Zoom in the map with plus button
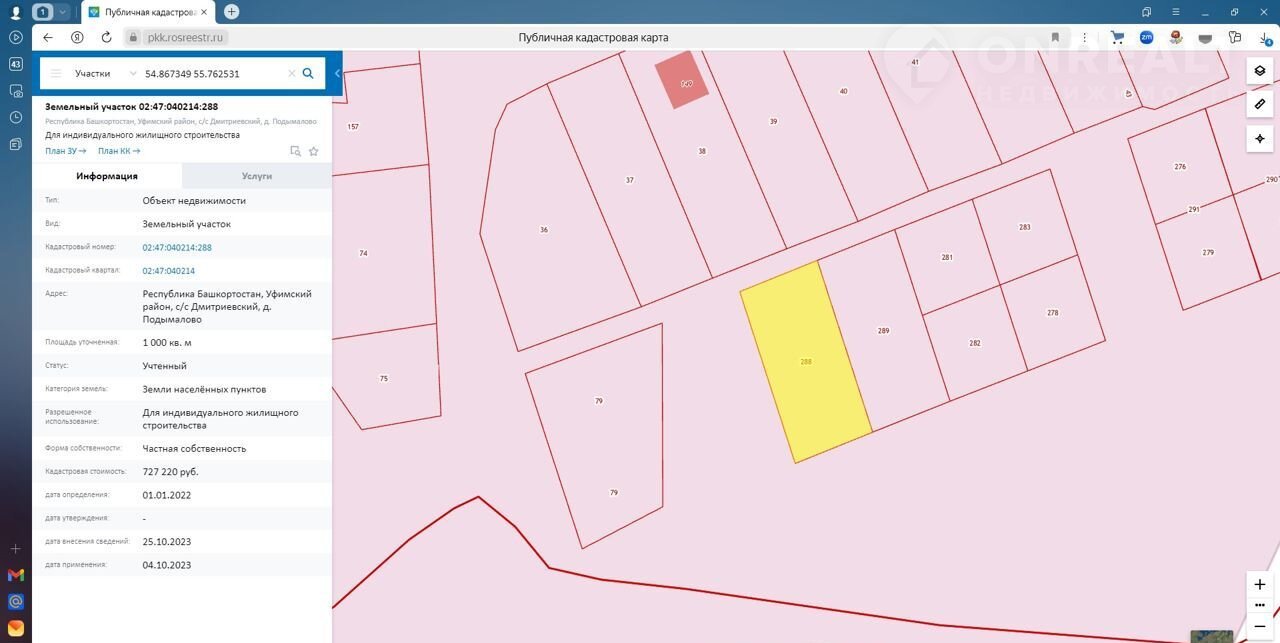 1259,584
